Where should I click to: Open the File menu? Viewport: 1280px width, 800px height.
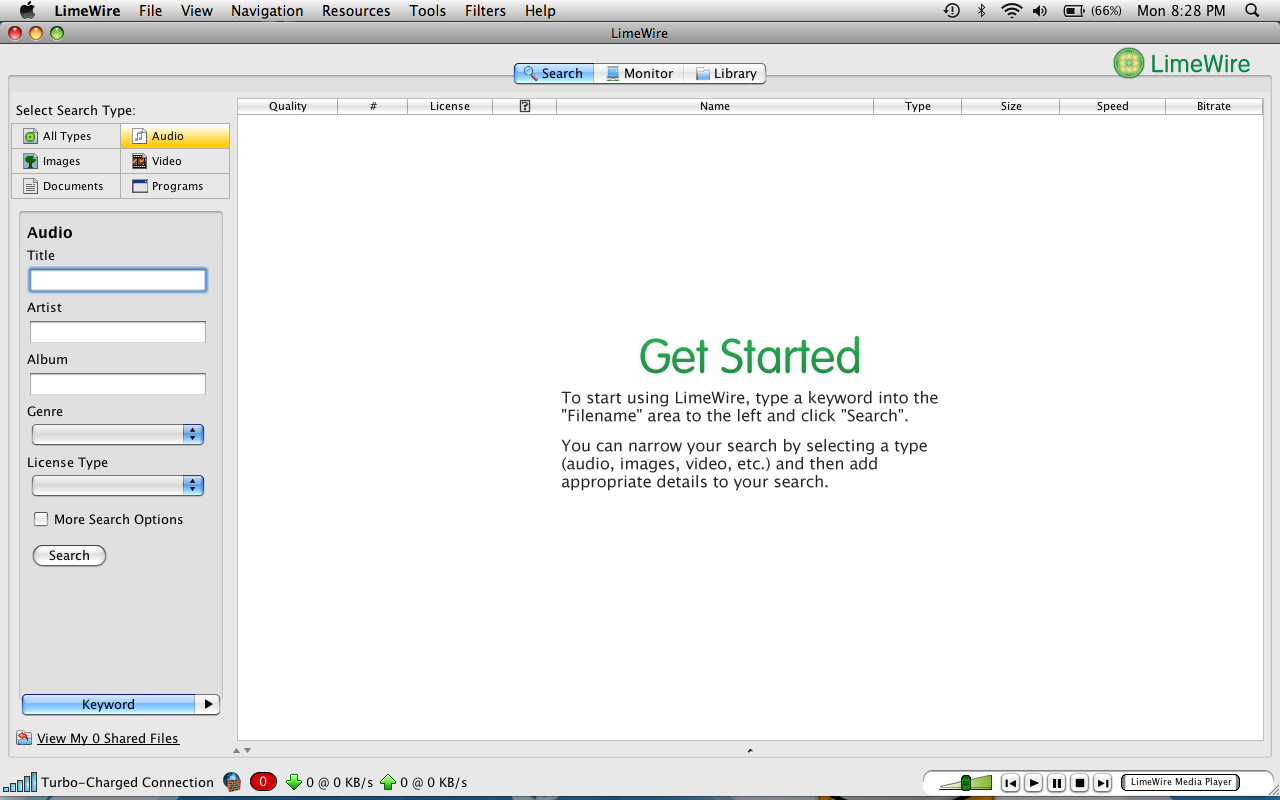click(150, 11)
